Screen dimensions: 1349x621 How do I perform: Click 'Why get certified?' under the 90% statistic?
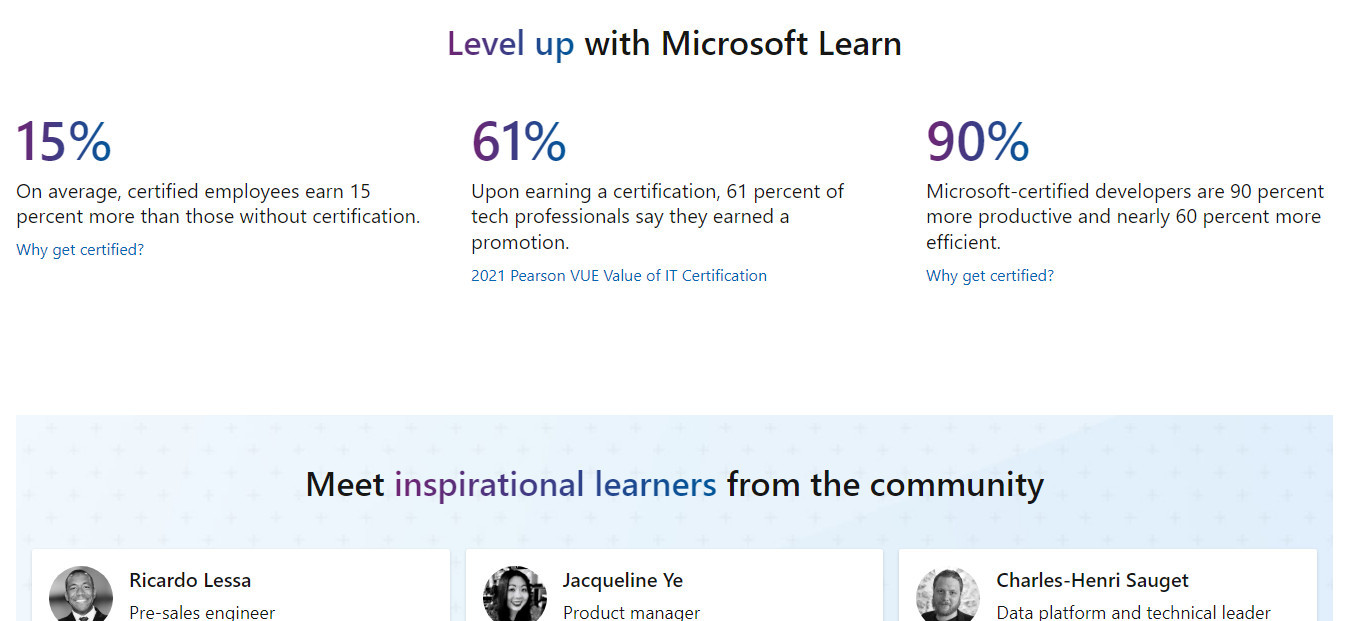(990, 276)
